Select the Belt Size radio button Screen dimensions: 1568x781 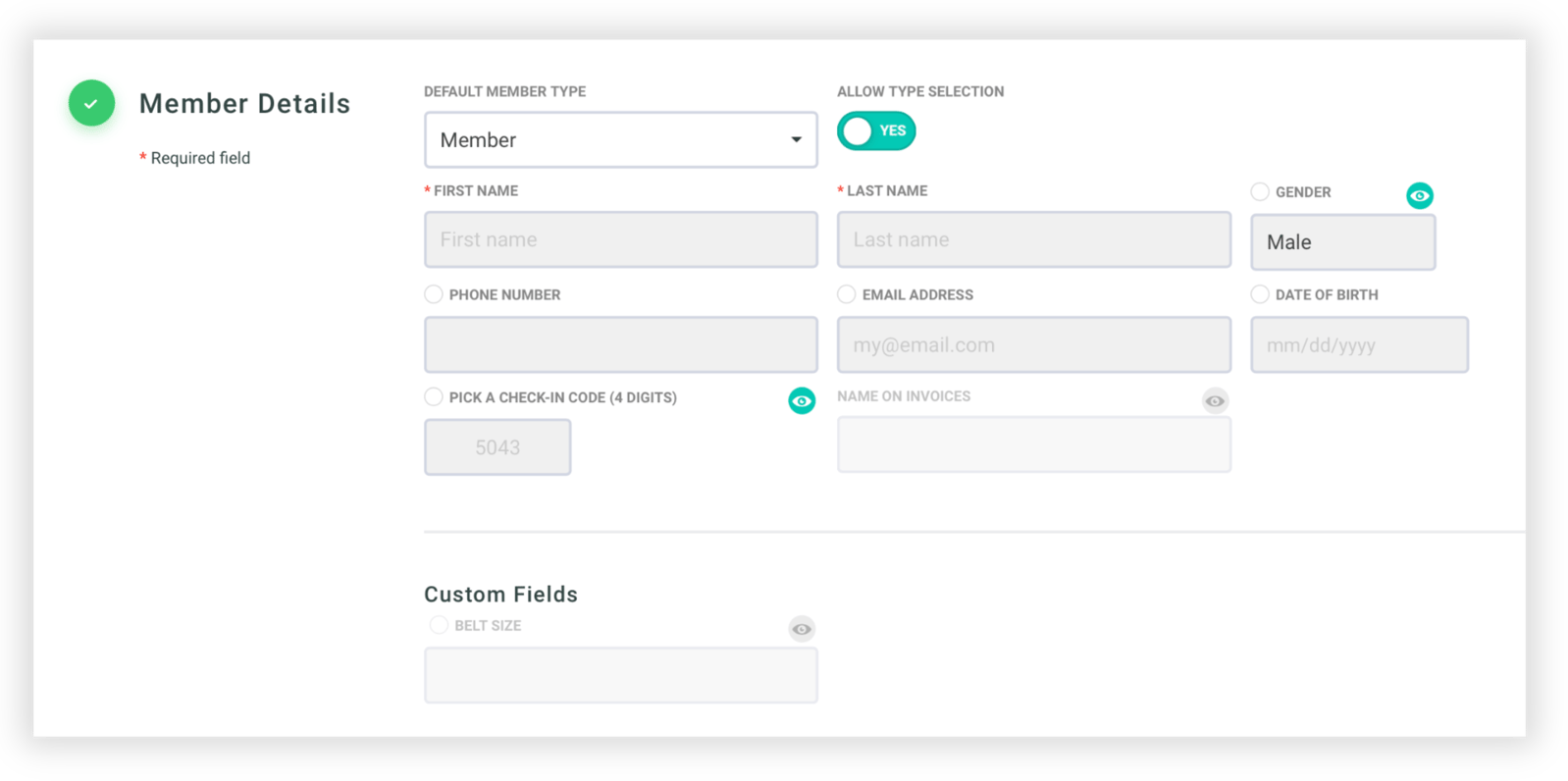click(439, 625)
